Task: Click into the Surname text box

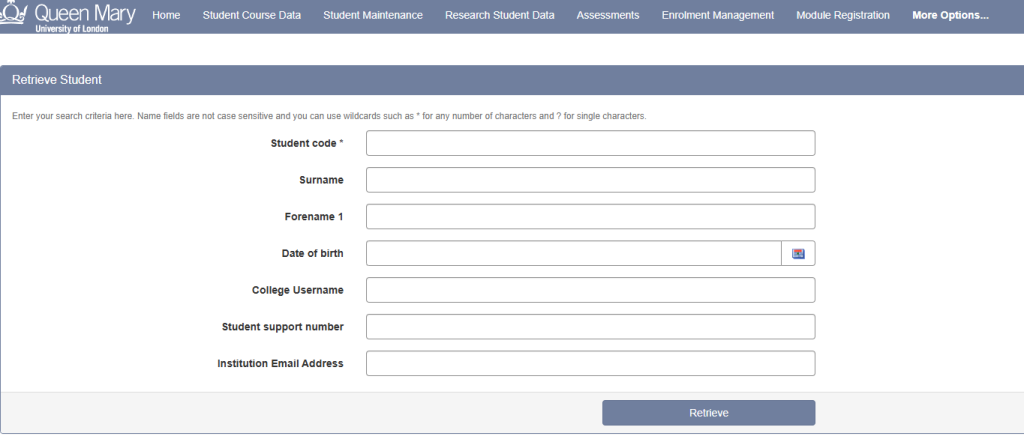Action: (x=590, y=180)
